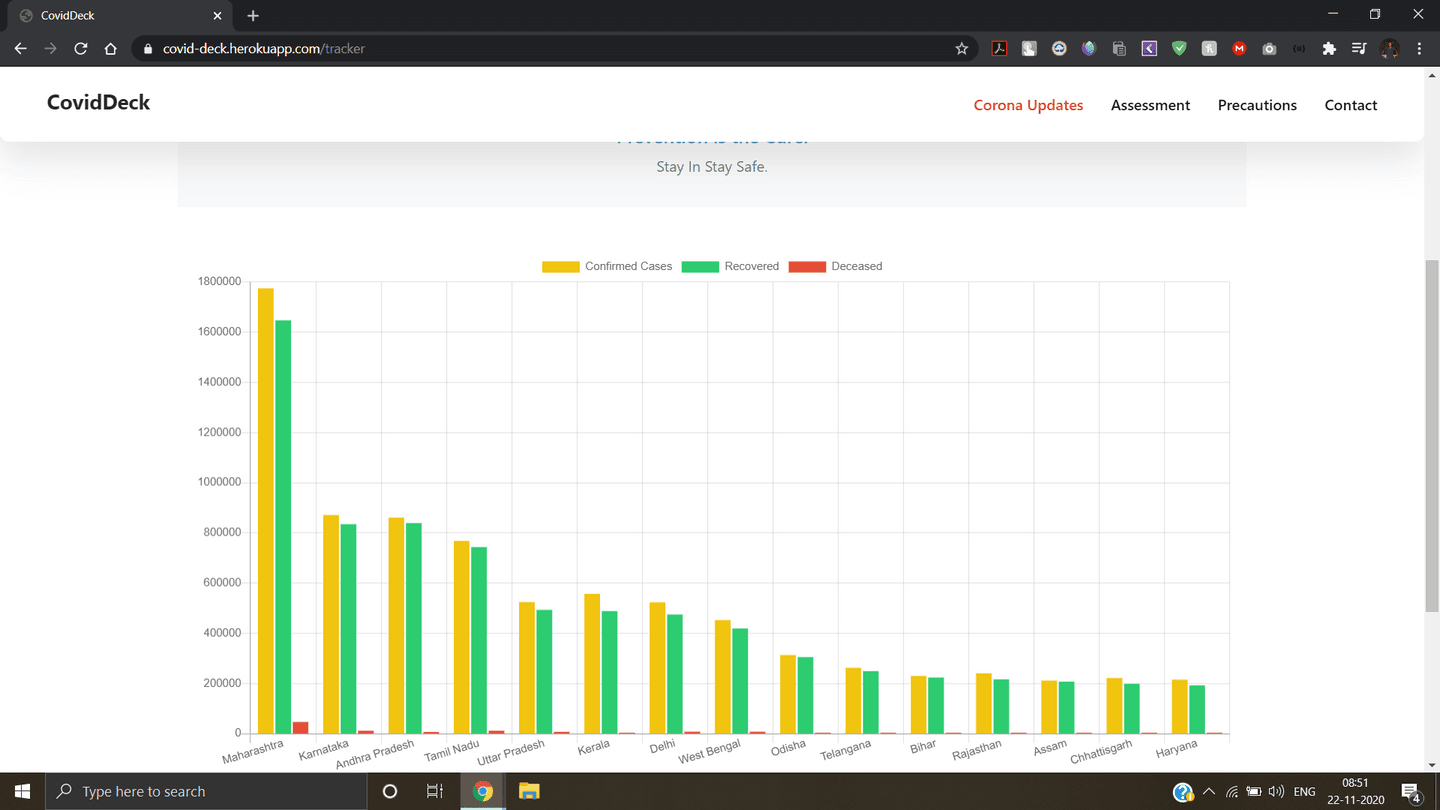1440x810 pixels.
Task: Open the Contact nav link
Action: point(1351,105)
